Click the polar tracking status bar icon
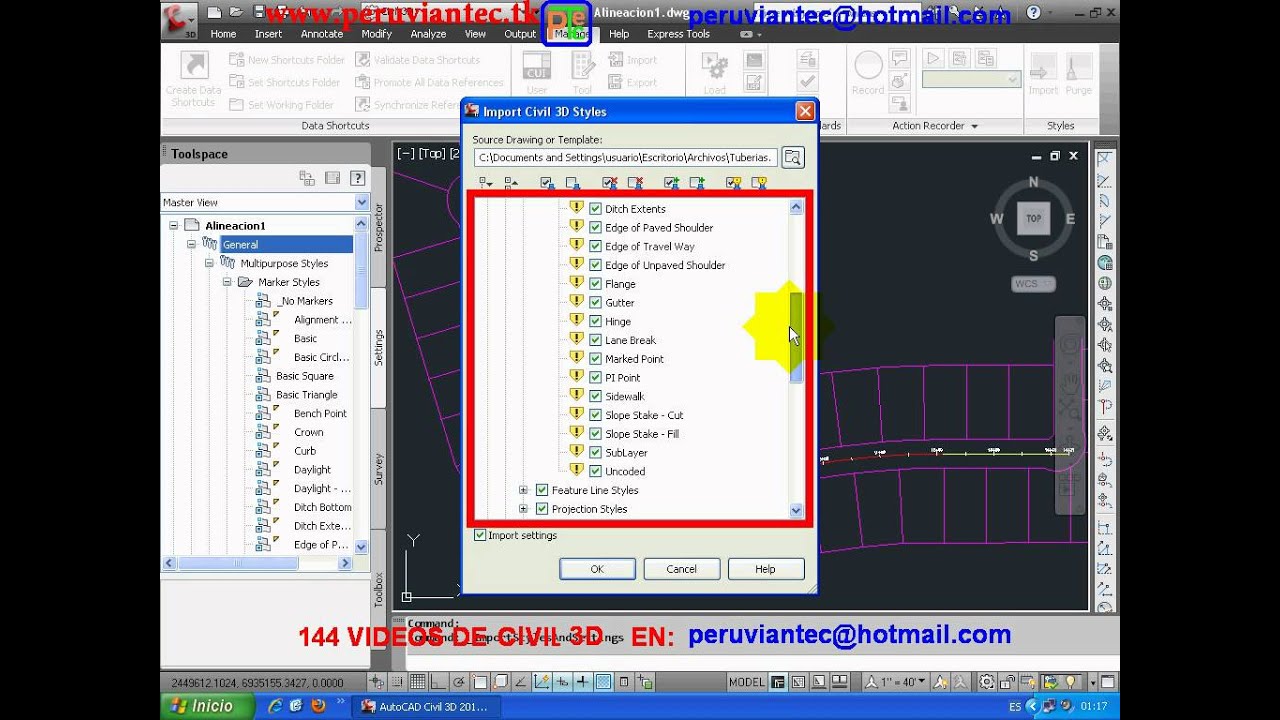 pos(457,682)
